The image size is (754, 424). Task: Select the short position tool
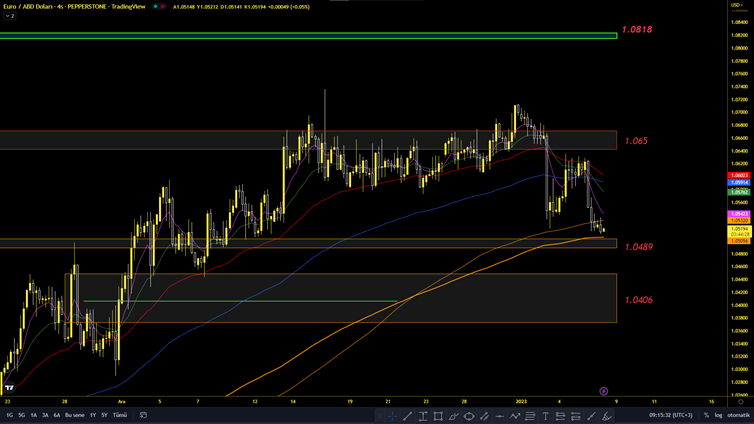[576, 416]
